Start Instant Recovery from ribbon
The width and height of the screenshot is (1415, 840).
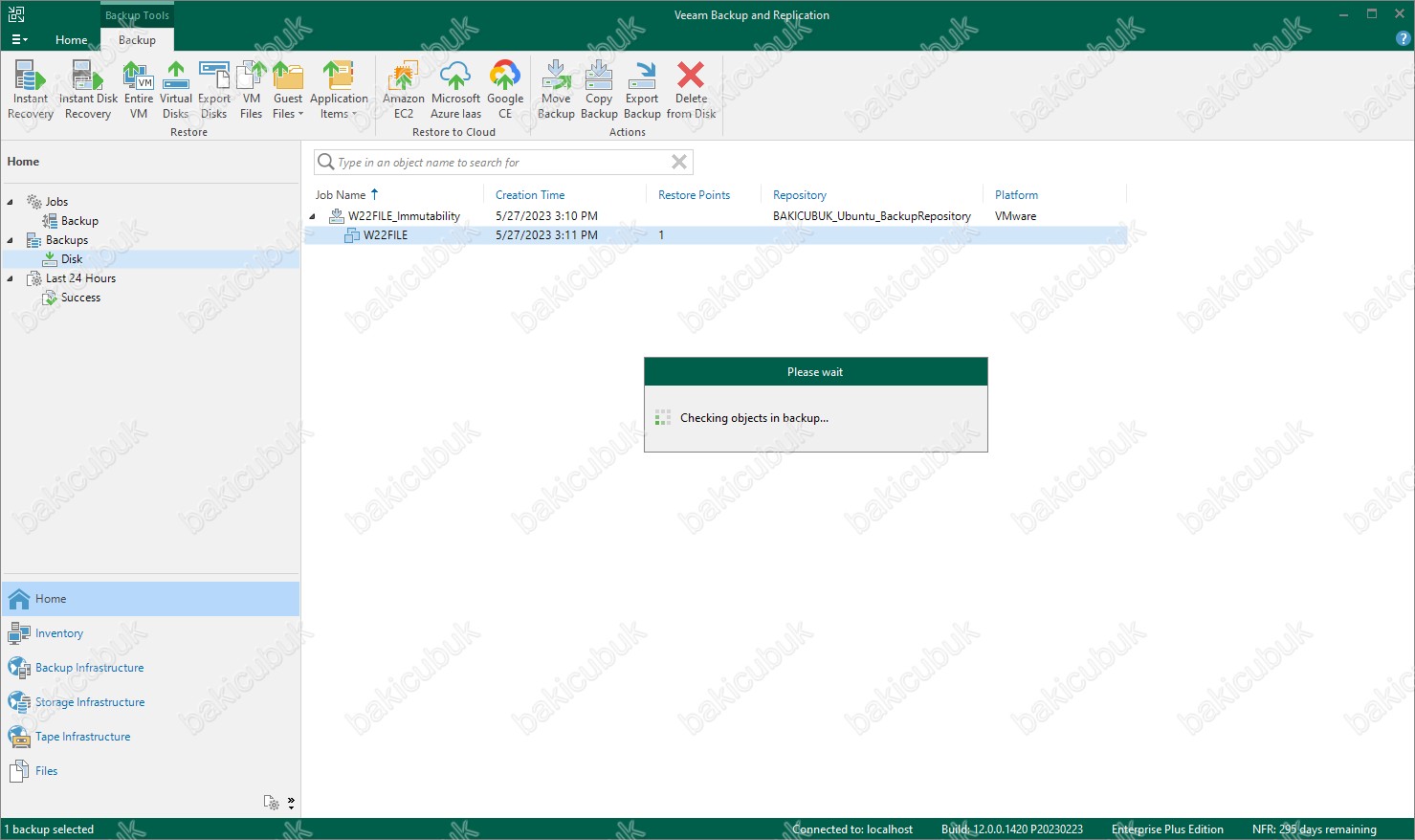31,90
